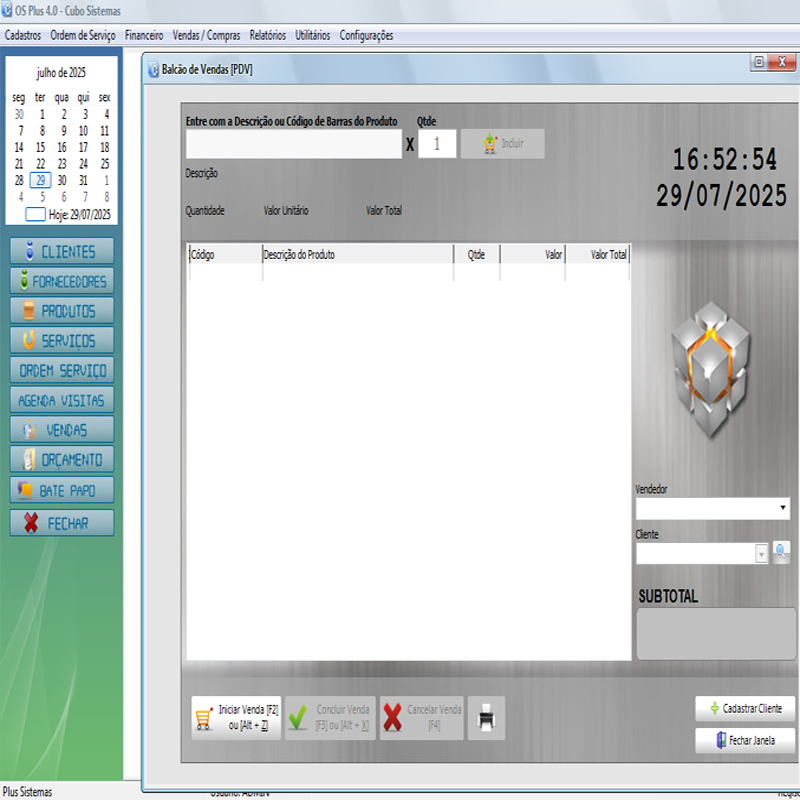Click the client search magnifier icon
The width and height of the screenshot is (800, 800).
point(781,552)
